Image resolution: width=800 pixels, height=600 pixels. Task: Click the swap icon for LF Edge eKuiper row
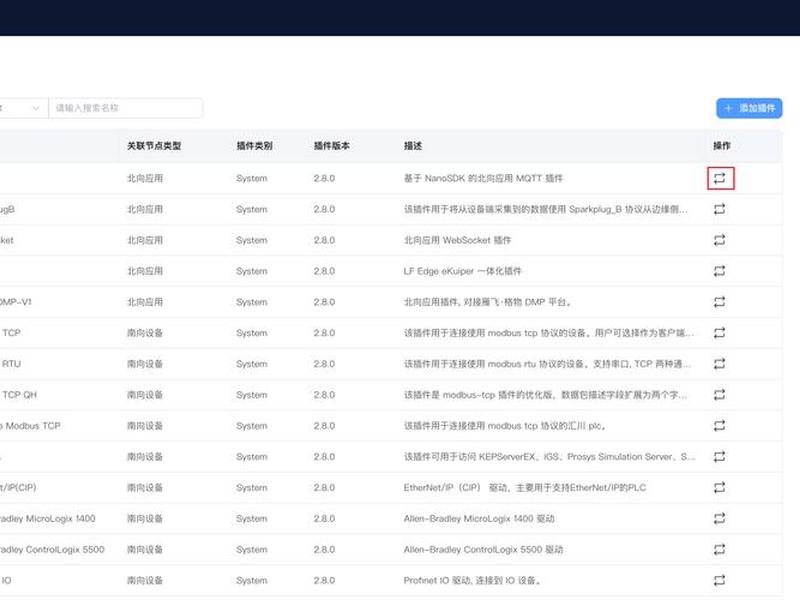click(x=719, y=271)
